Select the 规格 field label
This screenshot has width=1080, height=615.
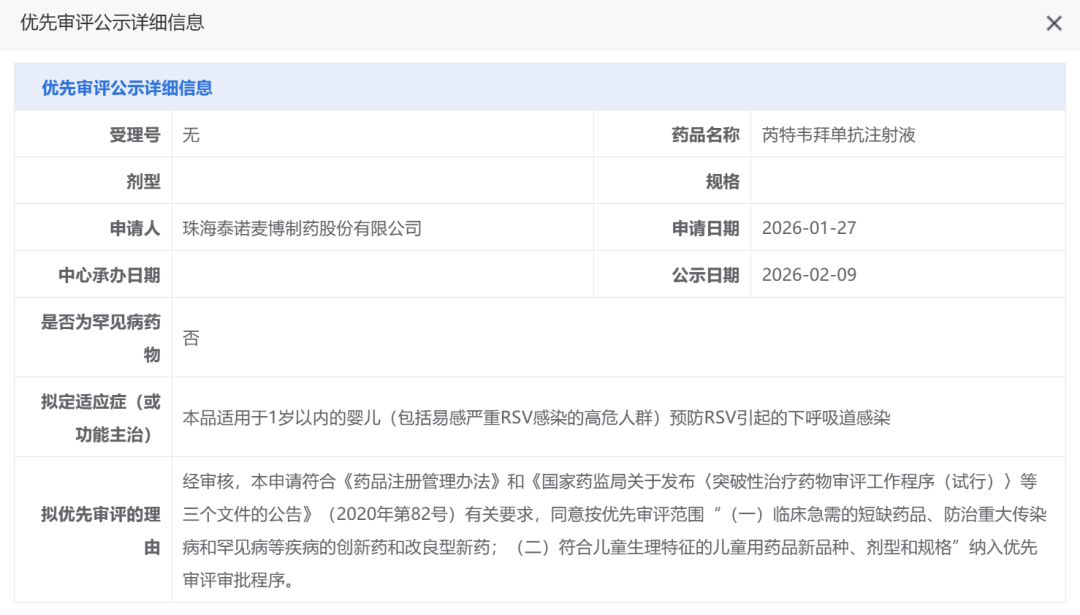coord(722,181)
